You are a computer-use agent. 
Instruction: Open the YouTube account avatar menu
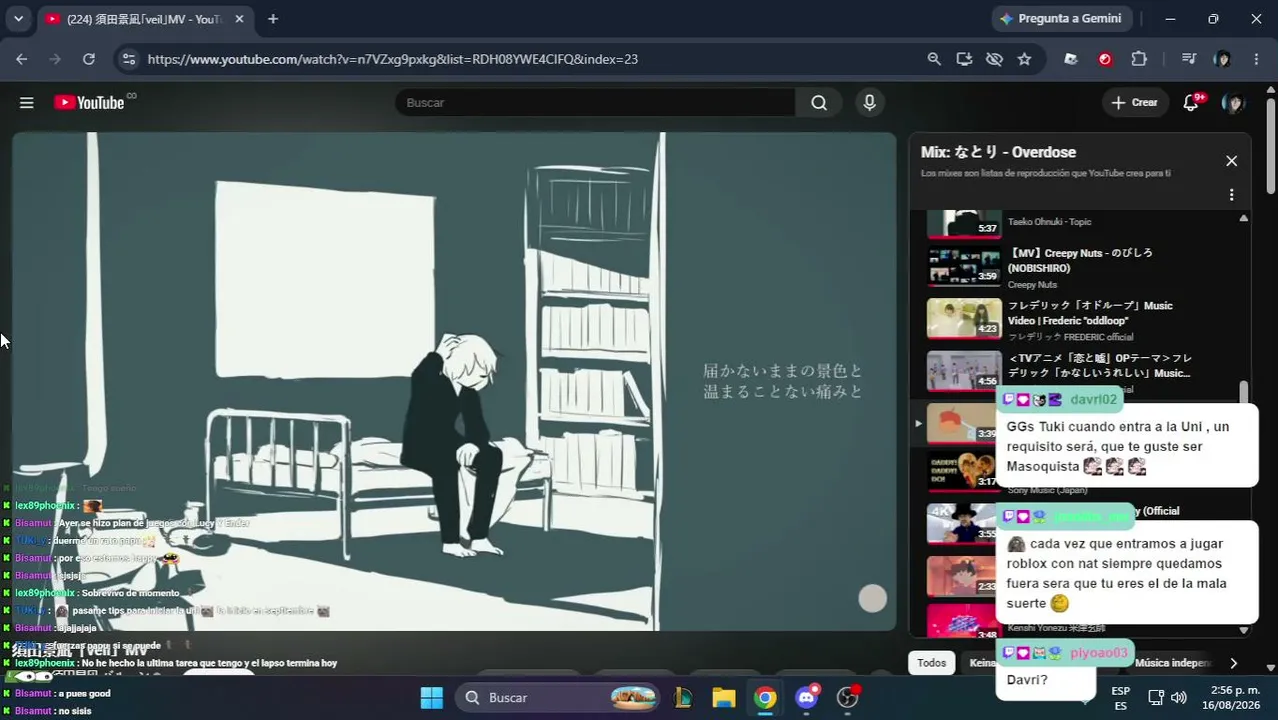click(1234, 103)
